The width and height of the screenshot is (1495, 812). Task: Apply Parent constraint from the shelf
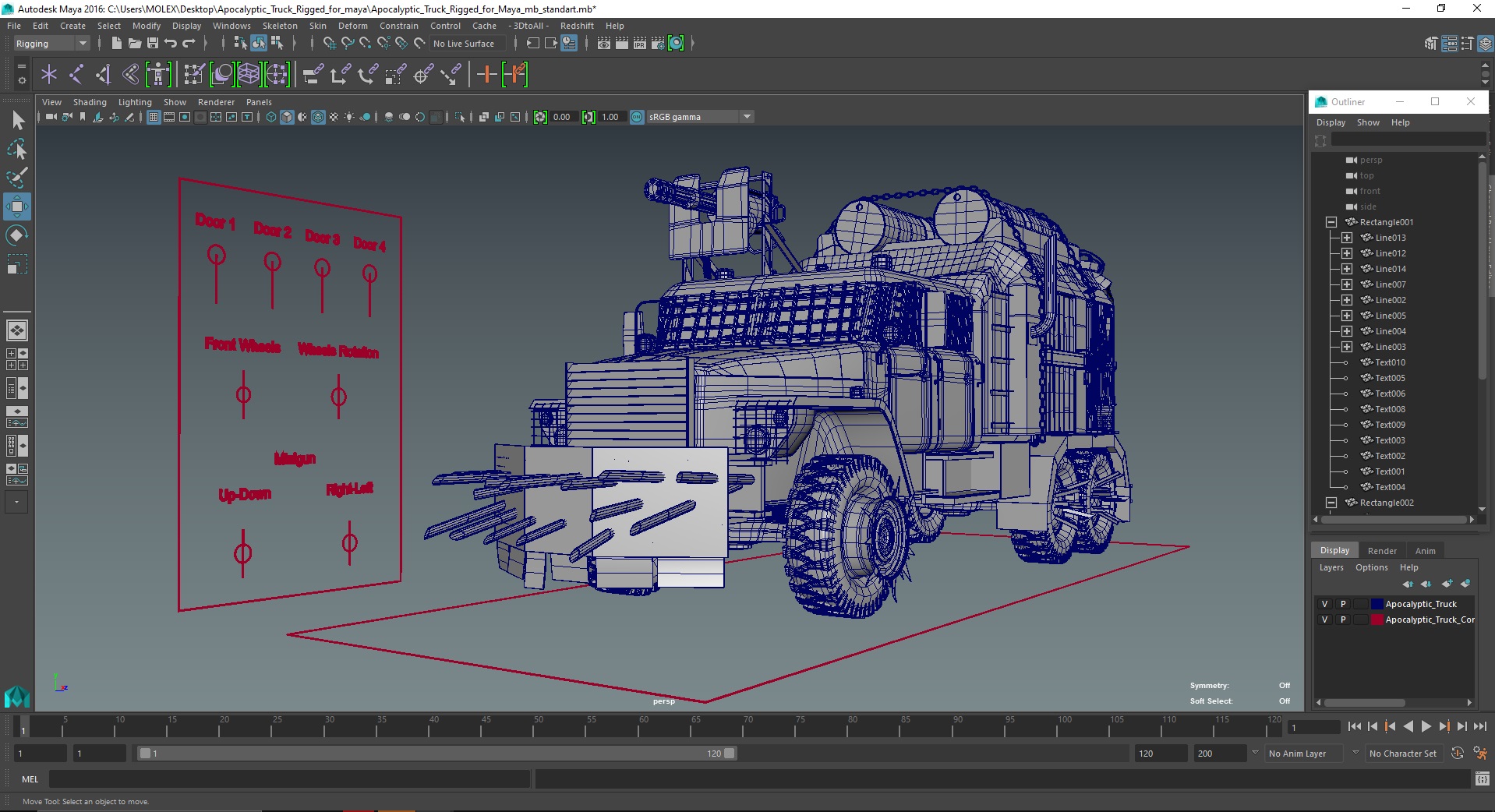(x=313, y=75)
